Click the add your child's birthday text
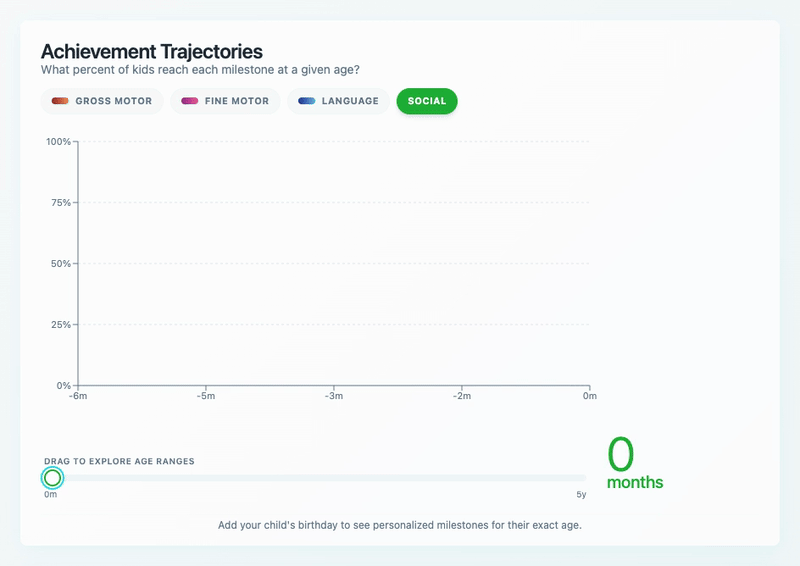The width and height of the screenshot is (800, 566). point(400,525)
